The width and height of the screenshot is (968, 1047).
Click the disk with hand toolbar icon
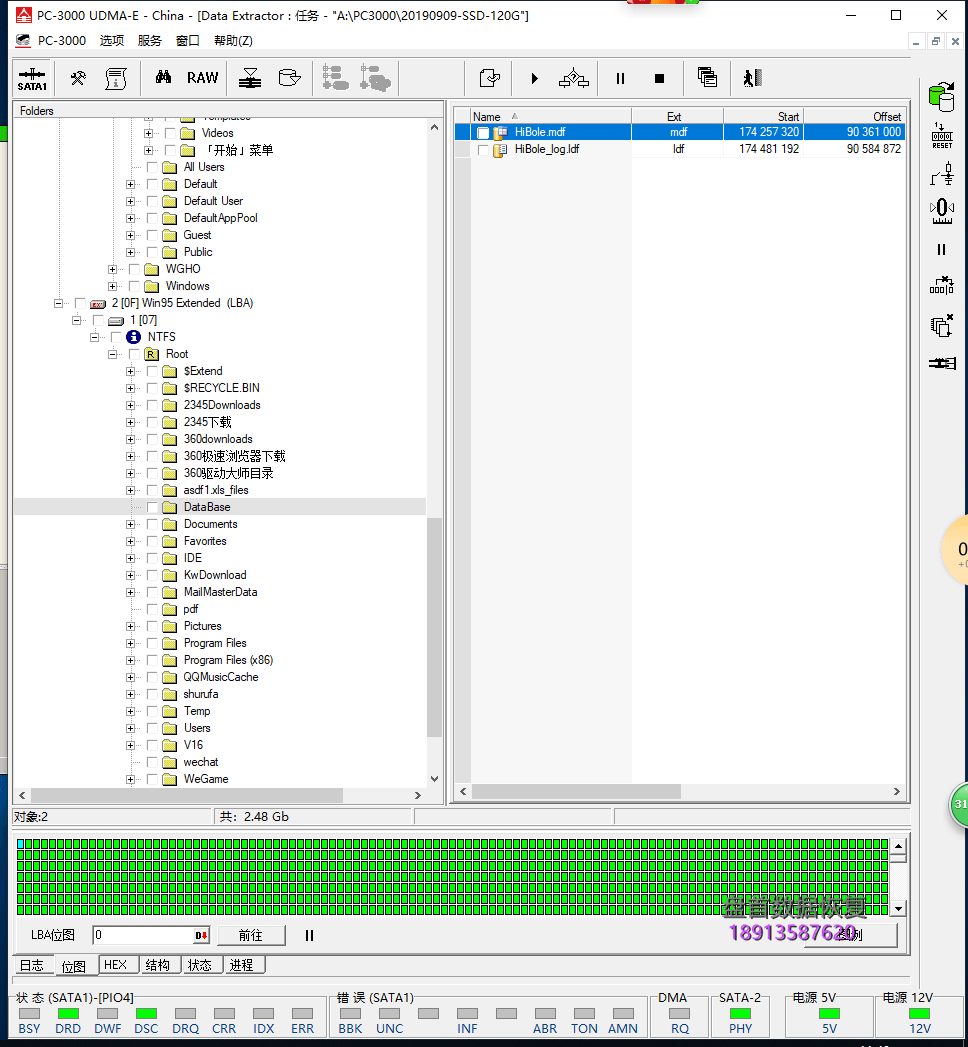pos(289,78)
